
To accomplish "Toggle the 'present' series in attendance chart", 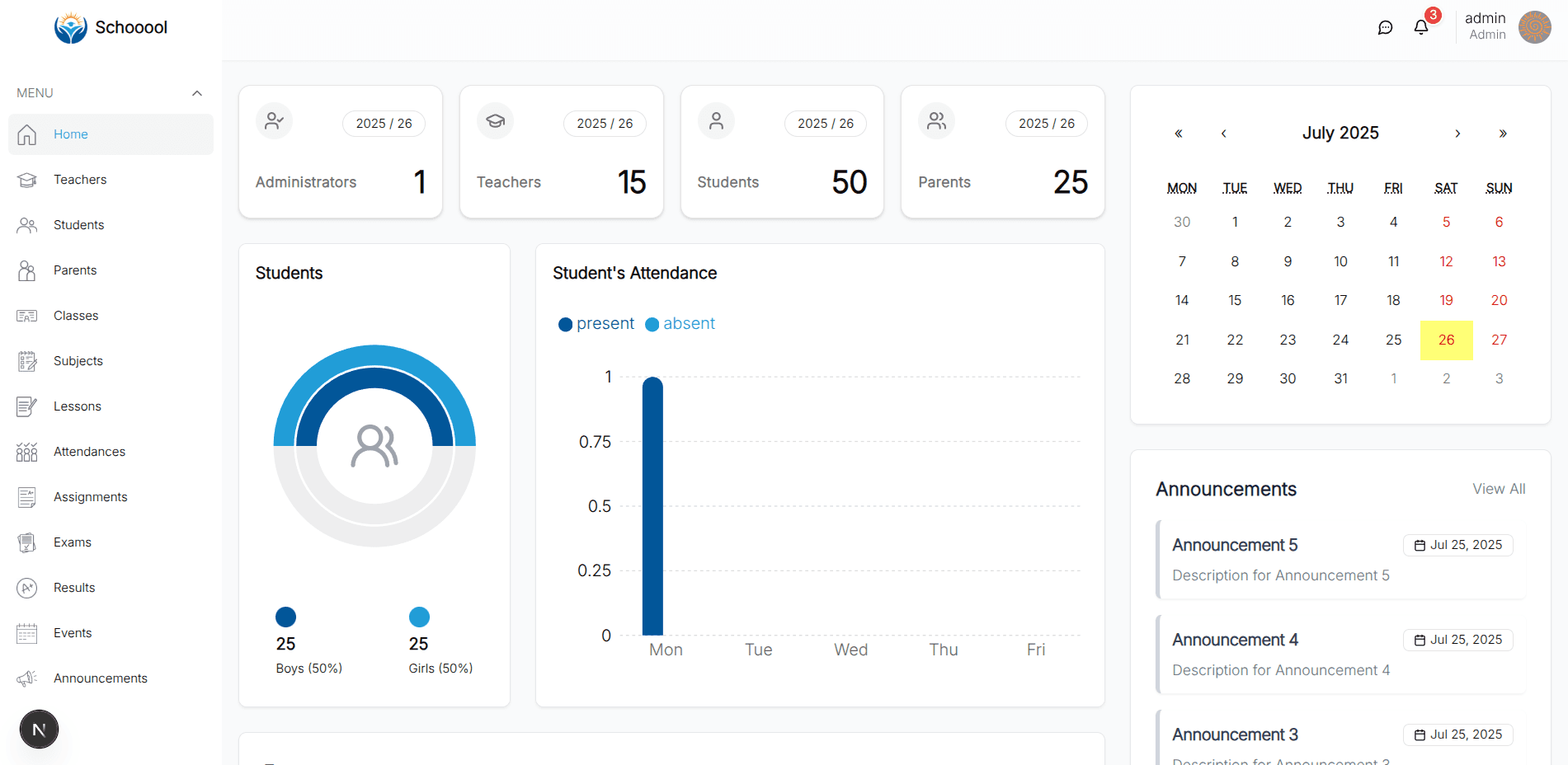I will 596,323.
